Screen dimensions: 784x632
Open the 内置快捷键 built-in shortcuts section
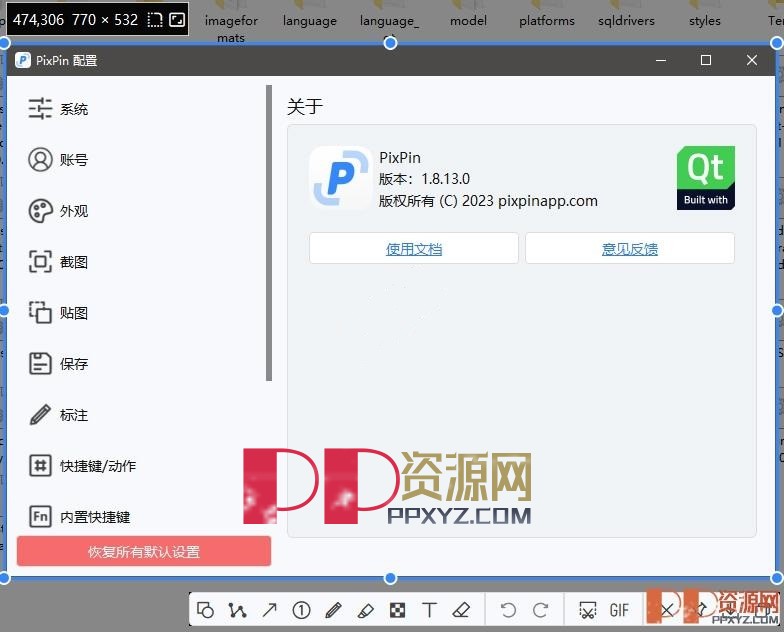80,517
